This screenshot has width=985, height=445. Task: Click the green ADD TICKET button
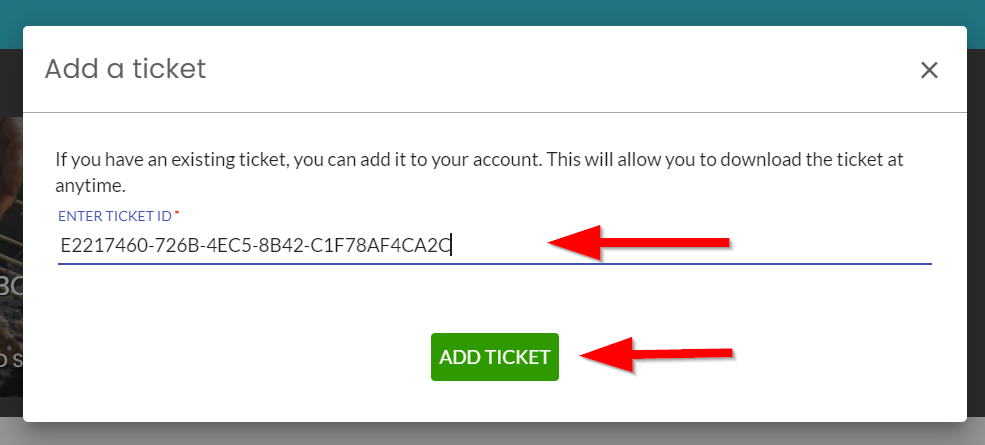point(494,357)
